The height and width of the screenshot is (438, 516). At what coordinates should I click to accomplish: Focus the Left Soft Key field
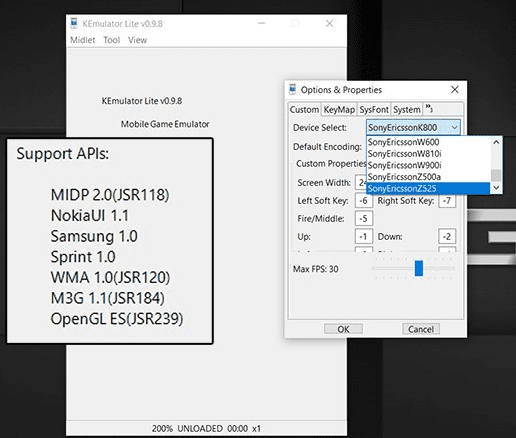[x=364, y=201]
